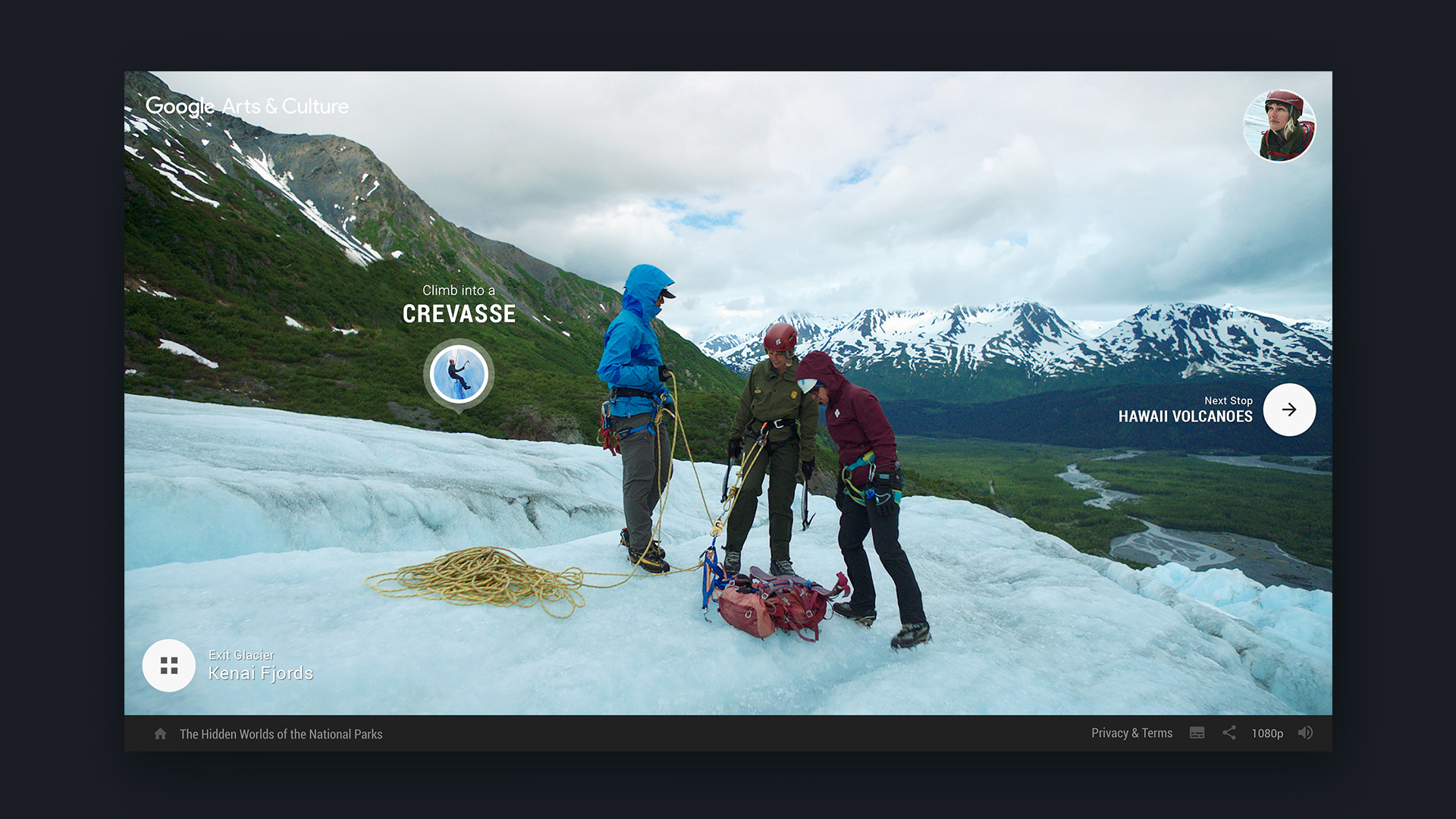Click the home icon in bottom bar

click(x=160, y=734)
